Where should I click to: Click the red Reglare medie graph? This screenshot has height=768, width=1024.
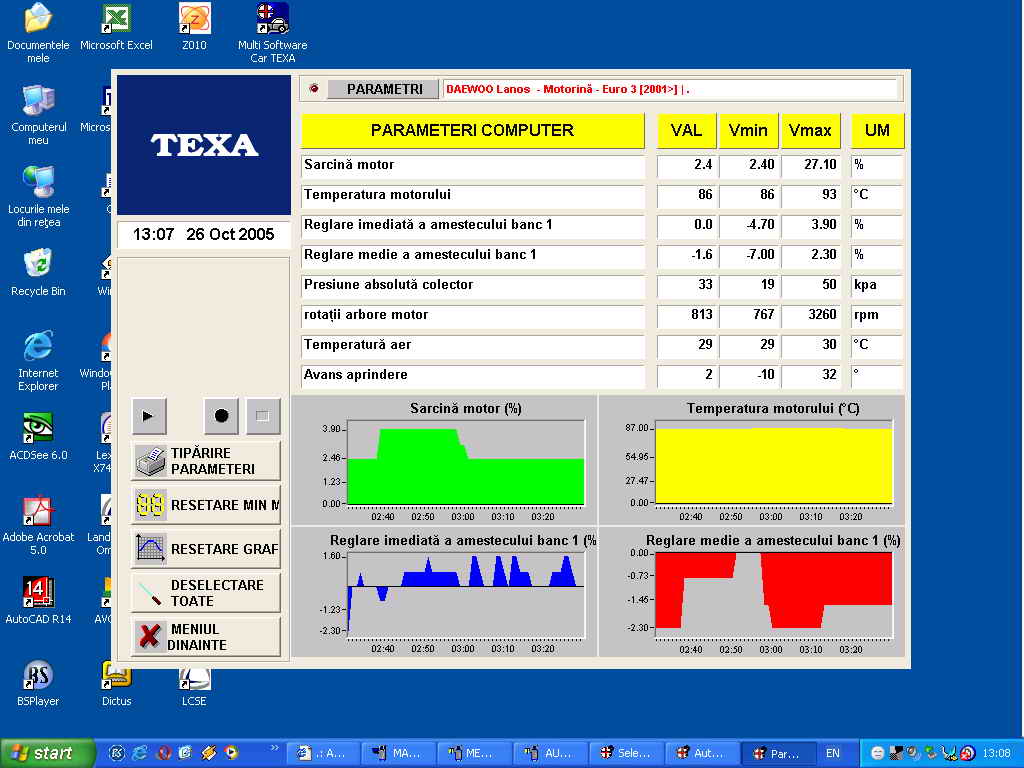[773, 594]
